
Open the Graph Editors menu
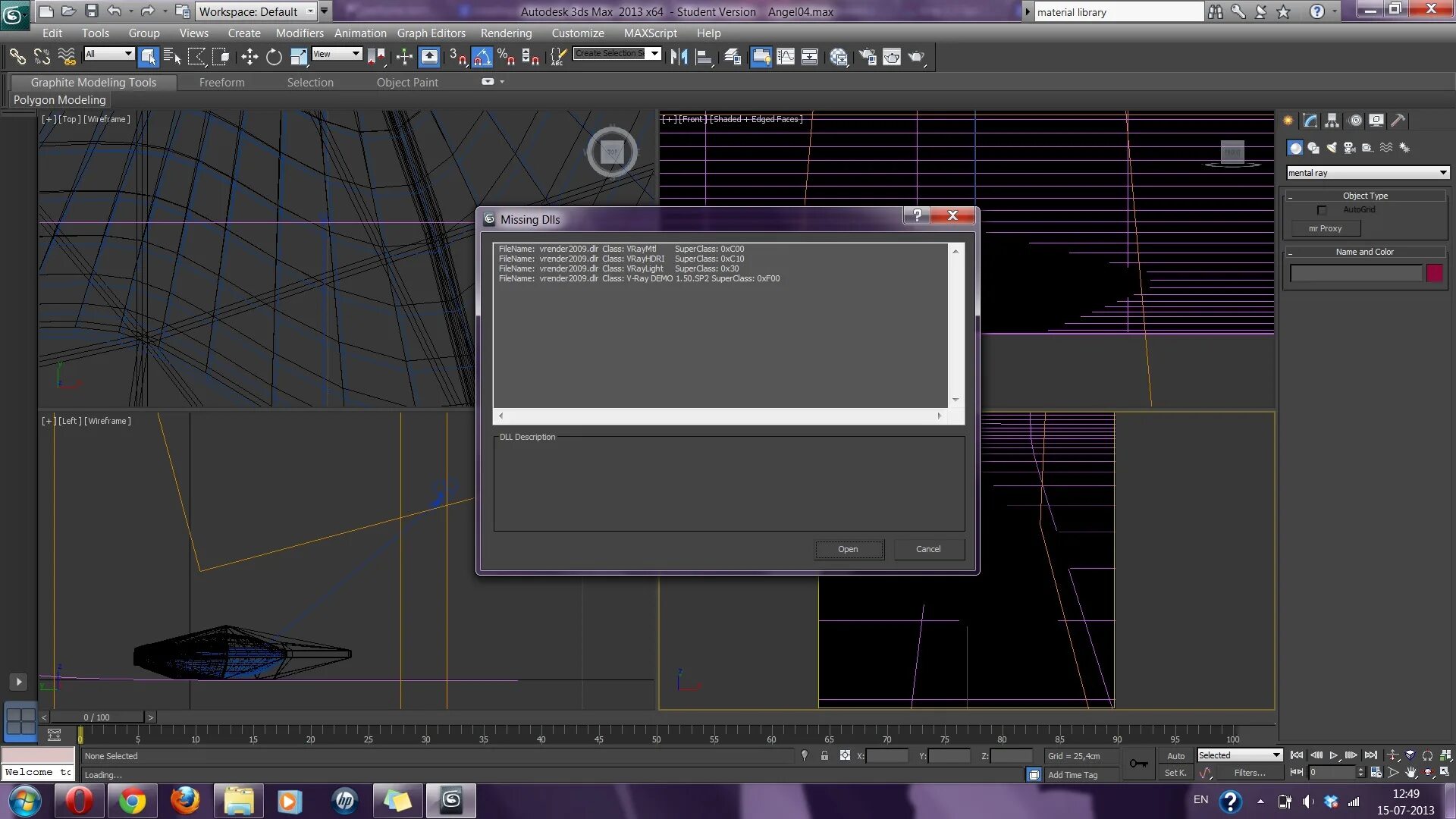tap(431, 33)
